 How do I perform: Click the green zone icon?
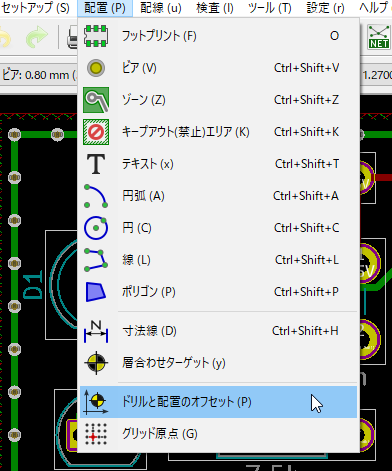[x=96, y=100]
